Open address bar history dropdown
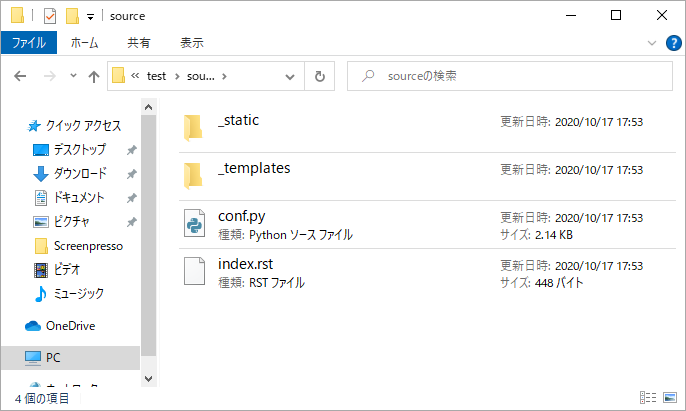Image resolution: width=686 pixels, height=411 pixels. 290,77
